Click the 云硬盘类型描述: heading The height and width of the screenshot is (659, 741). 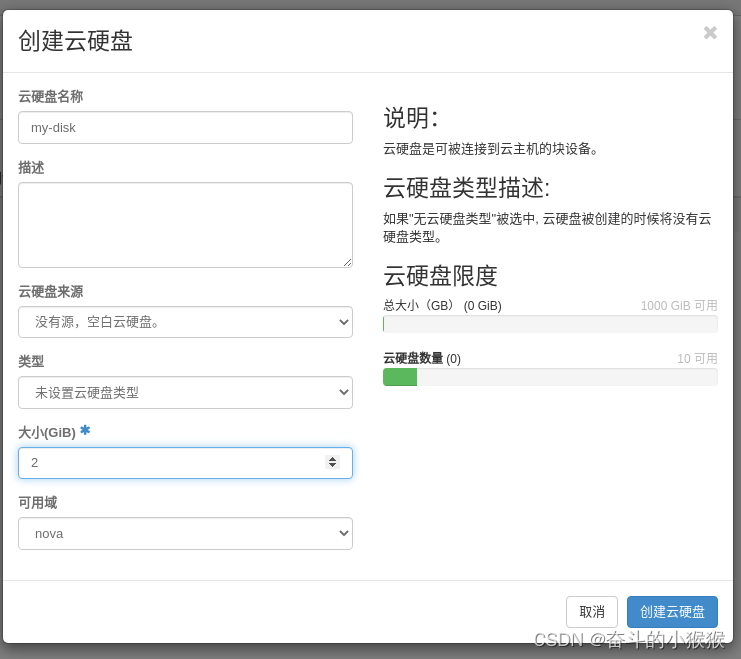pos(466,188)
